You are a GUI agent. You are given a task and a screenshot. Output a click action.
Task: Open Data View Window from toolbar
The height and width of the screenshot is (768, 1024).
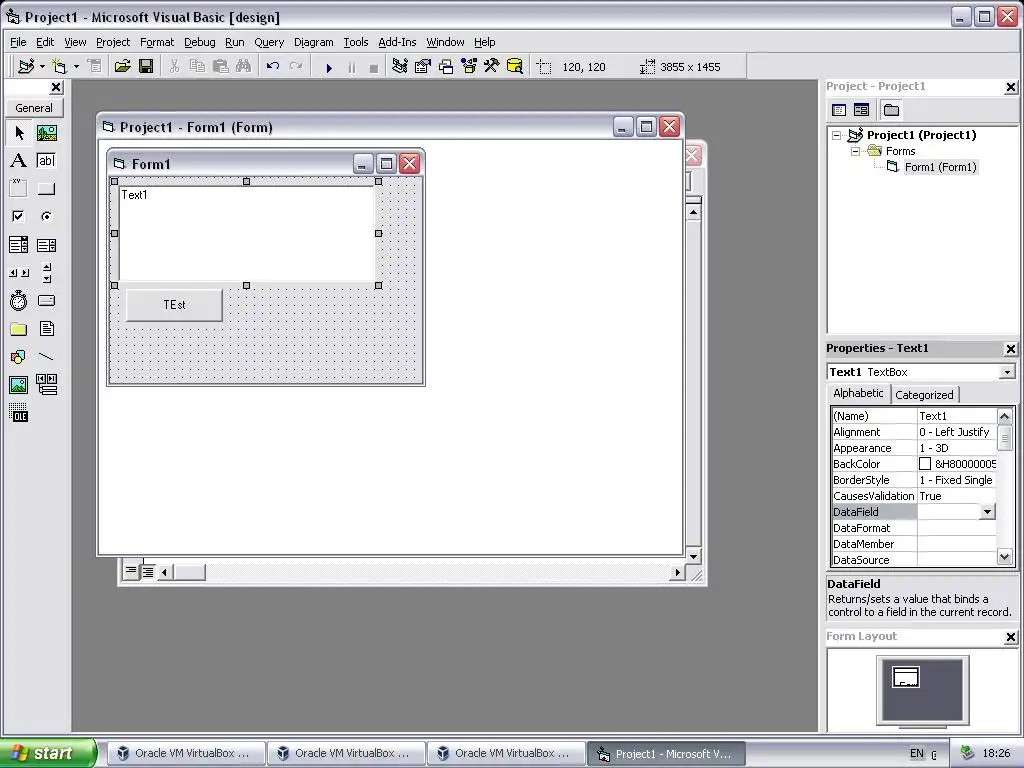pos(515,67)
